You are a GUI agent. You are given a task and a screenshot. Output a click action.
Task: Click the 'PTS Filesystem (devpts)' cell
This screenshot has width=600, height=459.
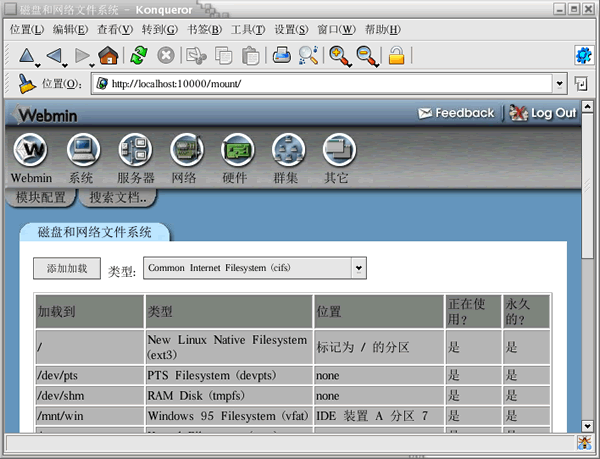(228, 375)
